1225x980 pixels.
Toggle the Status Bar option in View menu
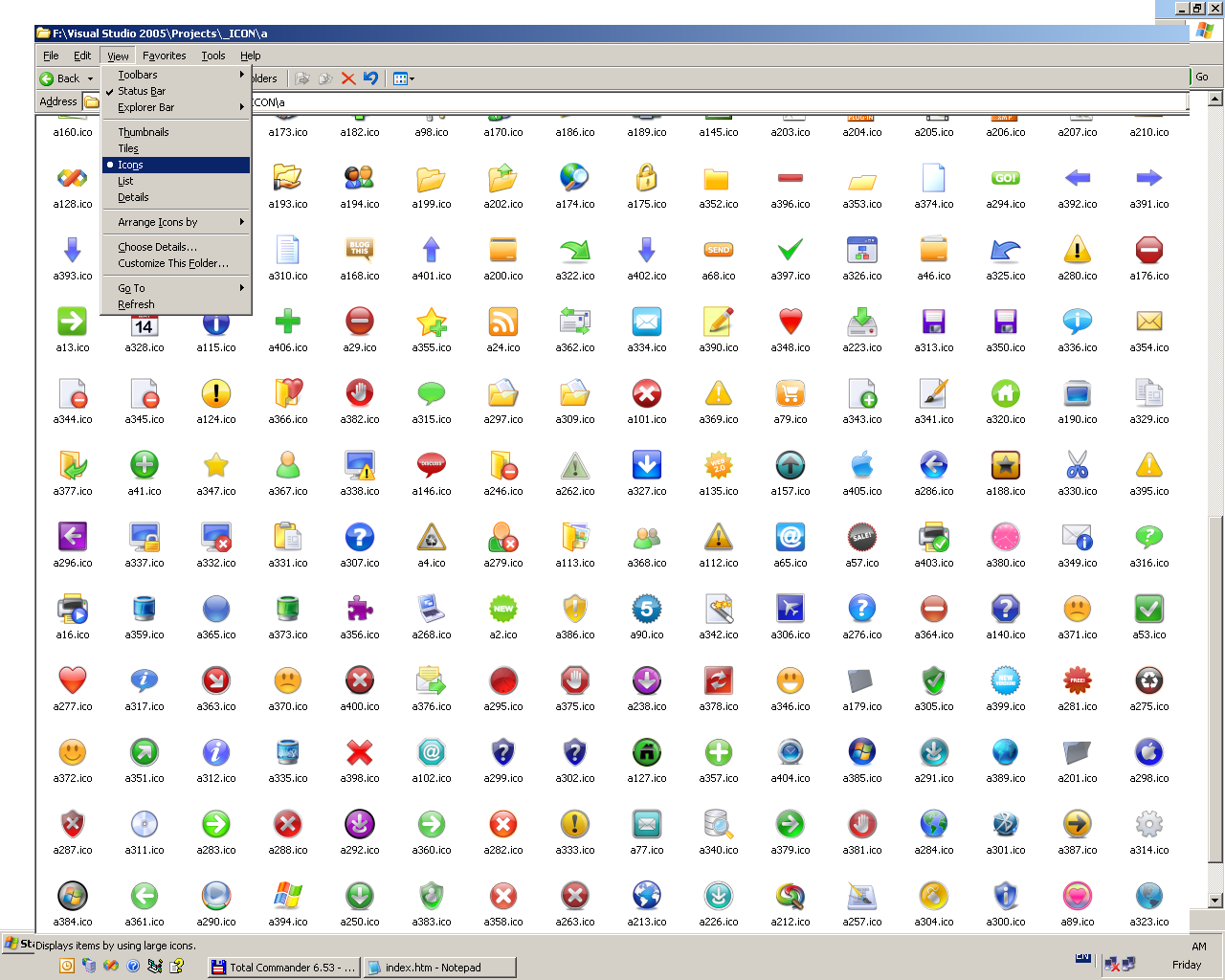pyautogui.click(x=176, y=91)
